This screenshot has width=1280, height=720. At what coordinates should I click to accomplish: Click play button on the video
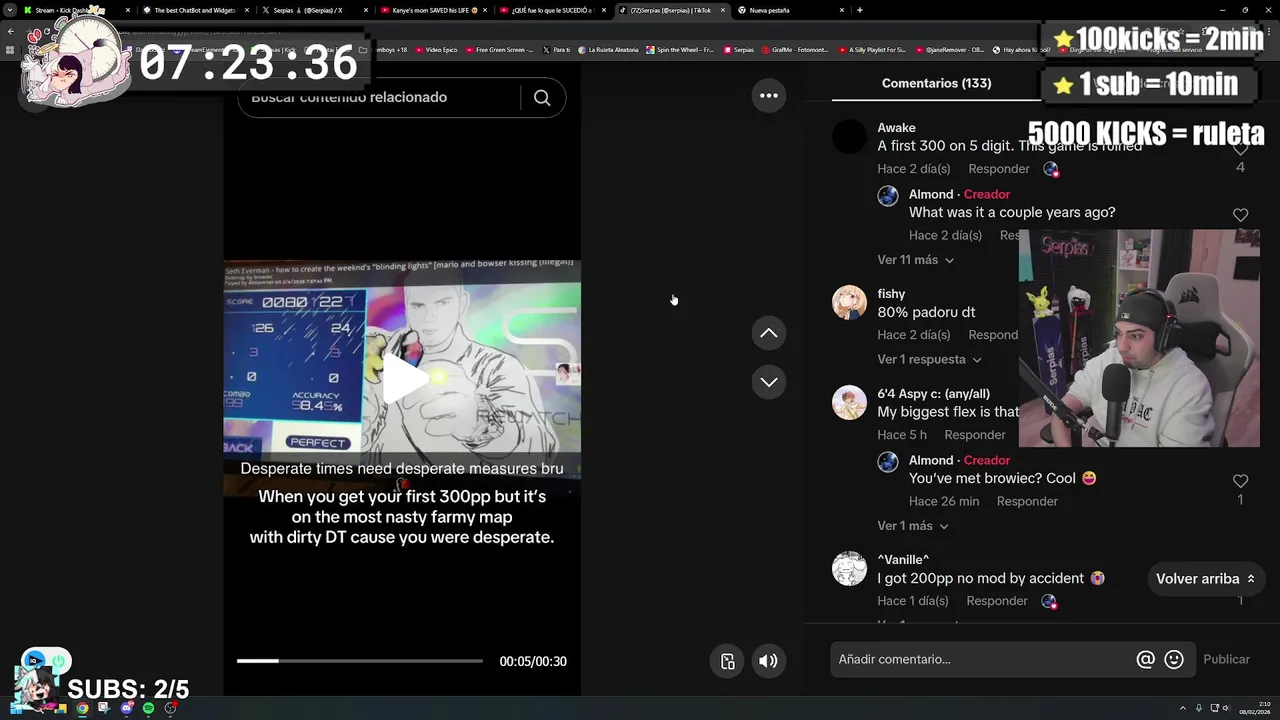[403, 380]
